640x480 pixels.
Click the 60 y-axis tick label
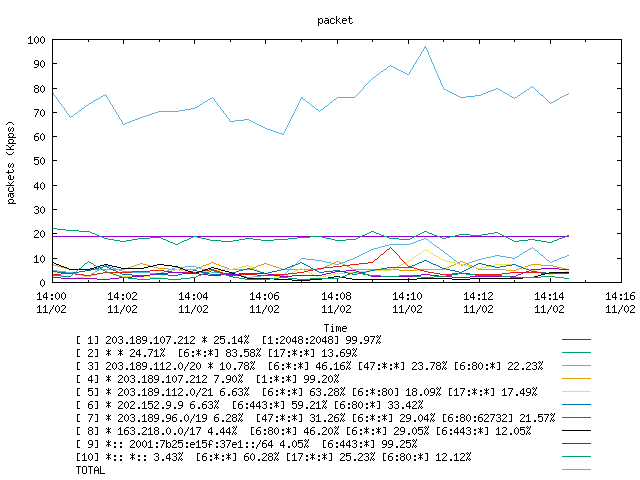(x=40, y=137)
